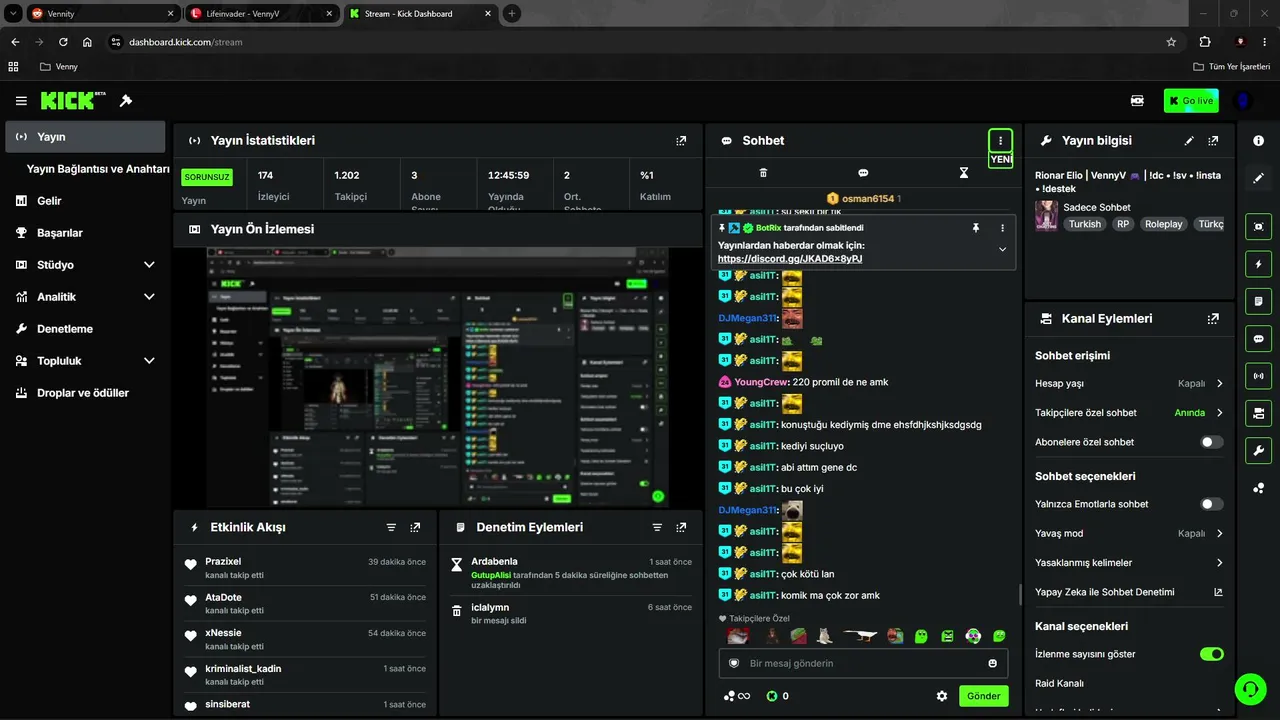
Task: Go to Gelir in sidebar
Action: pyautogui.click(x=85, y=201)
